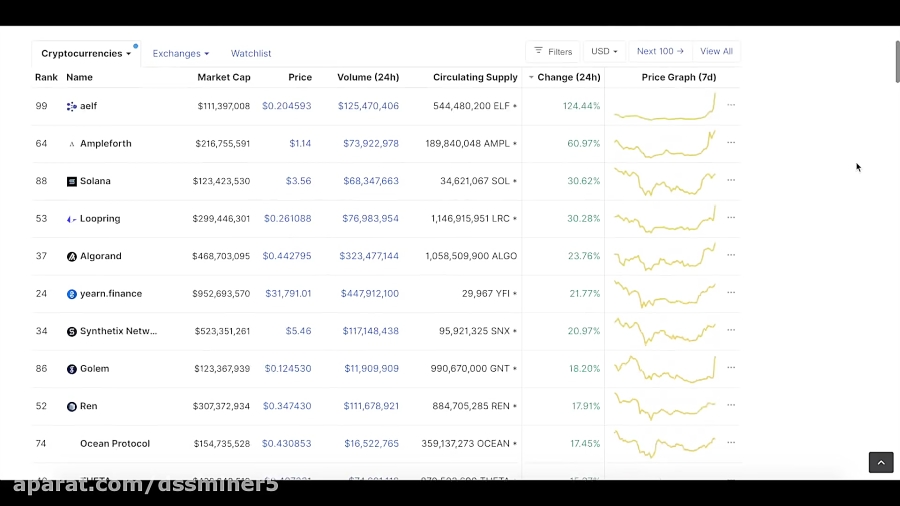Open more options for Ampleforth row

click(x=731, y=142)
